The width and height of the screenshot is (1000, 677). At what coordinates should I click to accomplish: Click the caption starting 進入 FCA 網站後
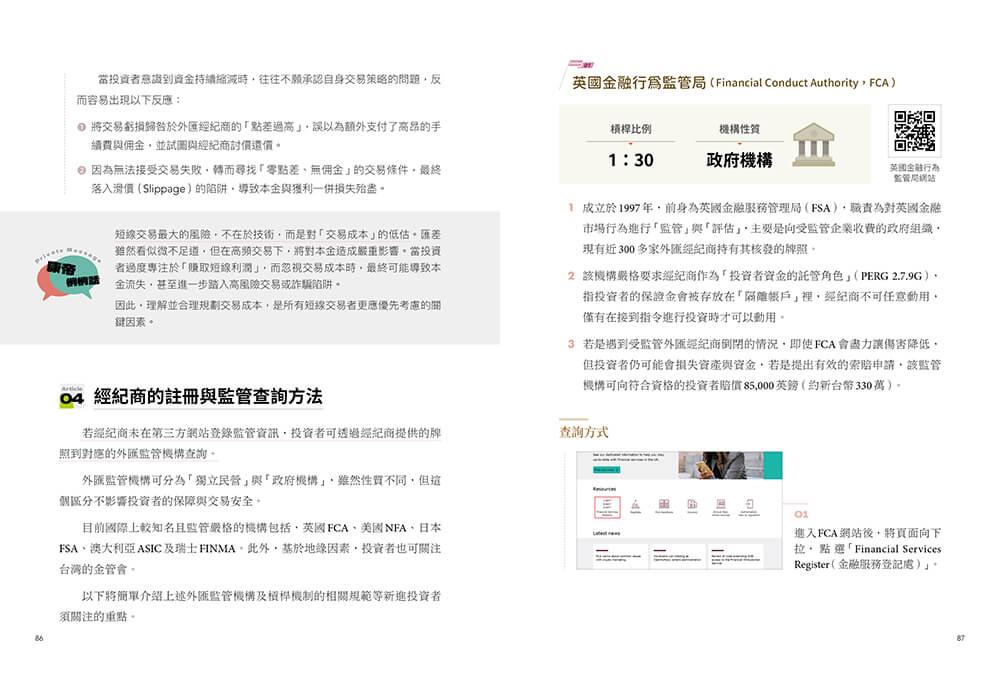867,549
